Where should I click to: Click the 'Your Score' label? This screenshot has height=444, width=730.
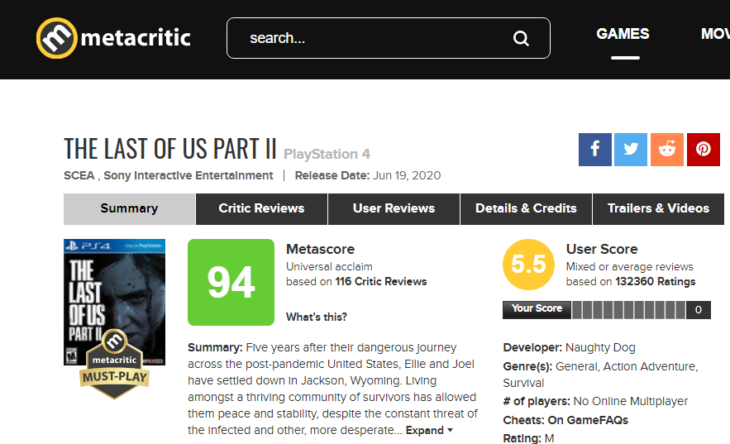pos(537,309)
